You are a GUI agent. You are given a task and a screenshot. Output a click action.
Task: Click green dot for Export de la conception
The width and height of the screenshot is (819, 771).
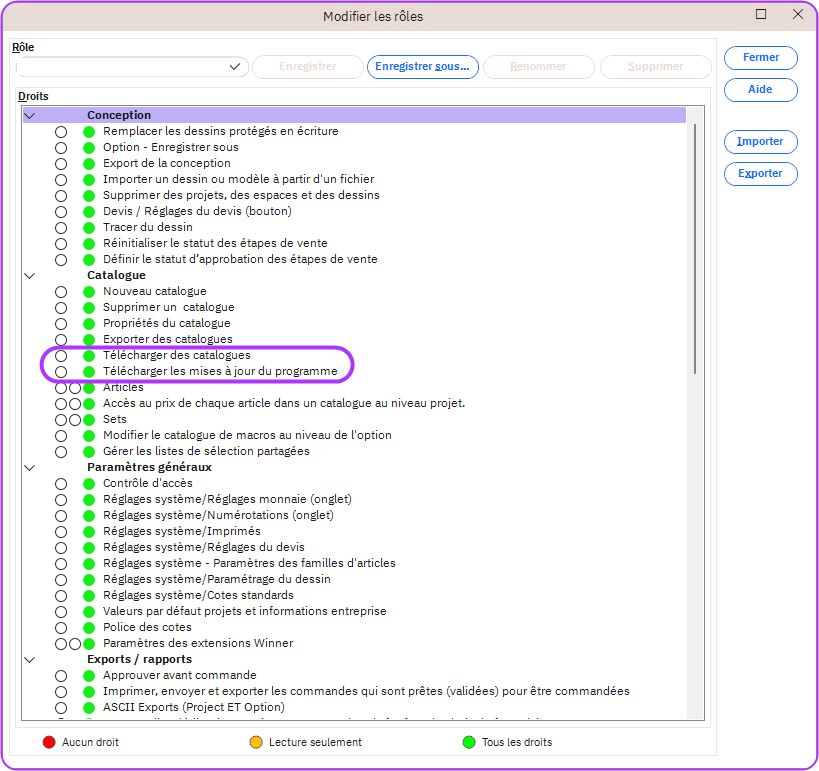click(x=89, y=163)
